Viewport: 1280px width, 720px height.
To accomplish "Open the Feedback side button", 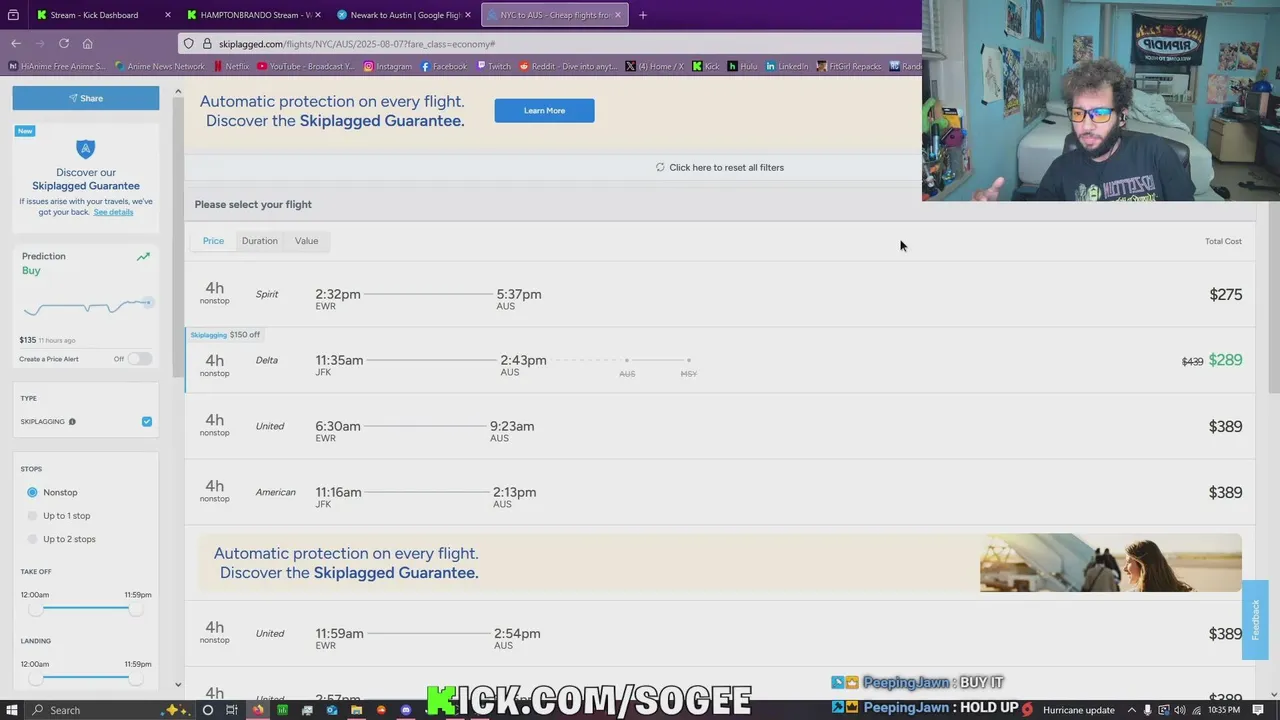I will tap(1255, 620).
